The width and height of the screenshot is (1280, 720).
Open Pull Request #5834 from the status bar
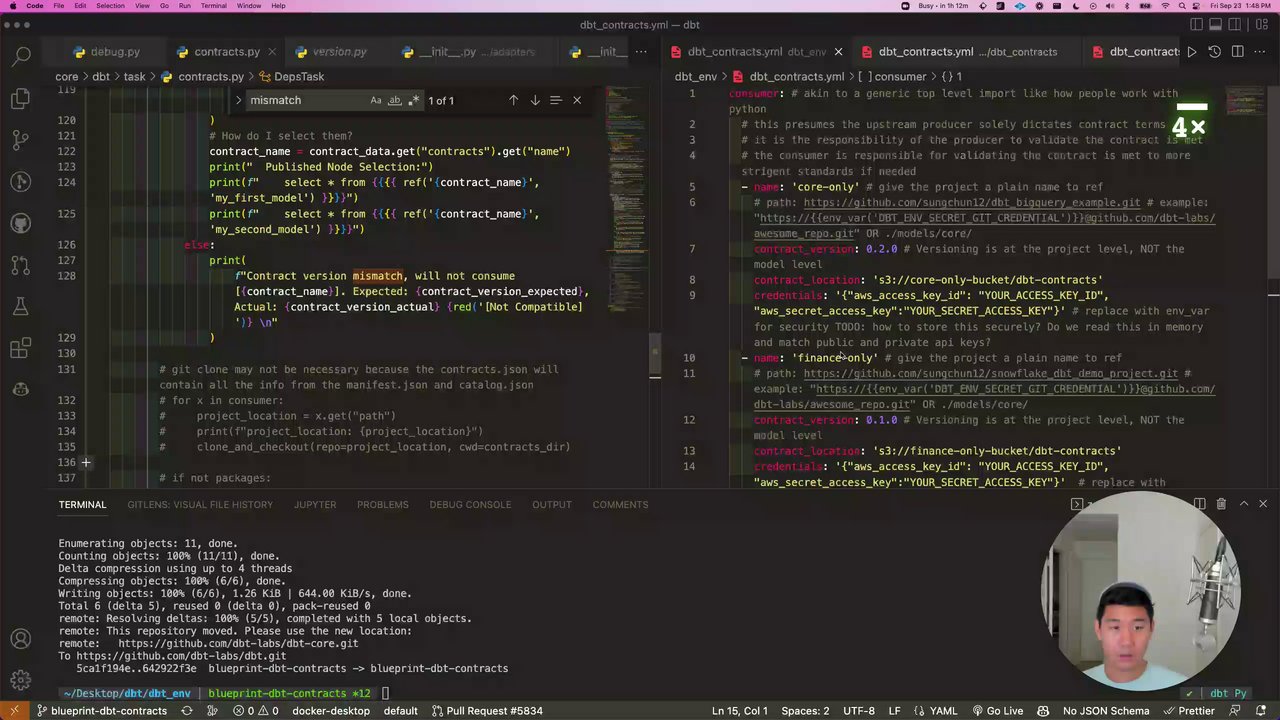coord(488,711)
